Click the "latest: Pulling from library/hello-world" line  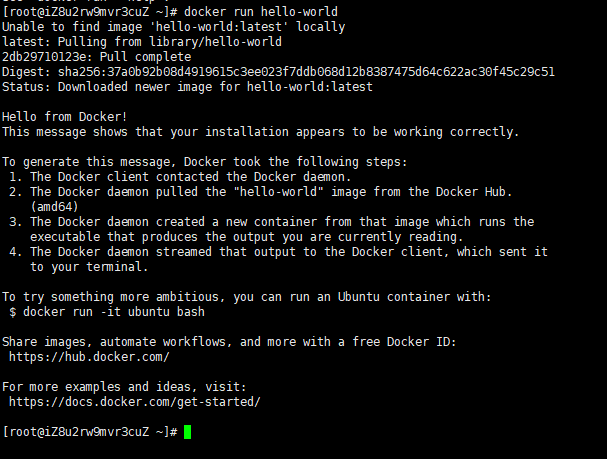(x=142, y=41)
